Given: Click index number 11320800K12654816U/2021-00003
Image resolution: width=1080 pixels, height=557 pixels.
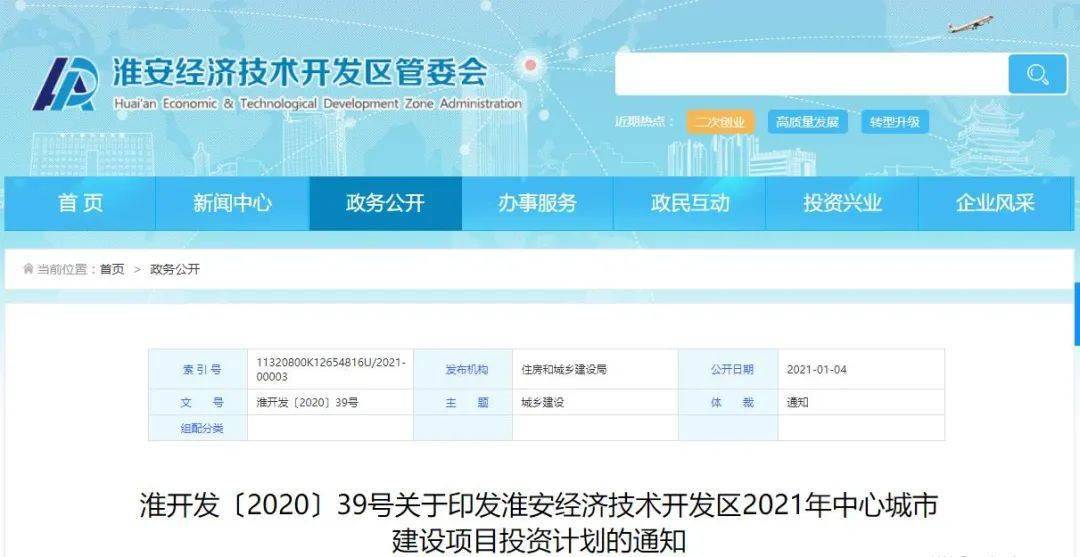Looking at the screenshot, I should [331, 369].
